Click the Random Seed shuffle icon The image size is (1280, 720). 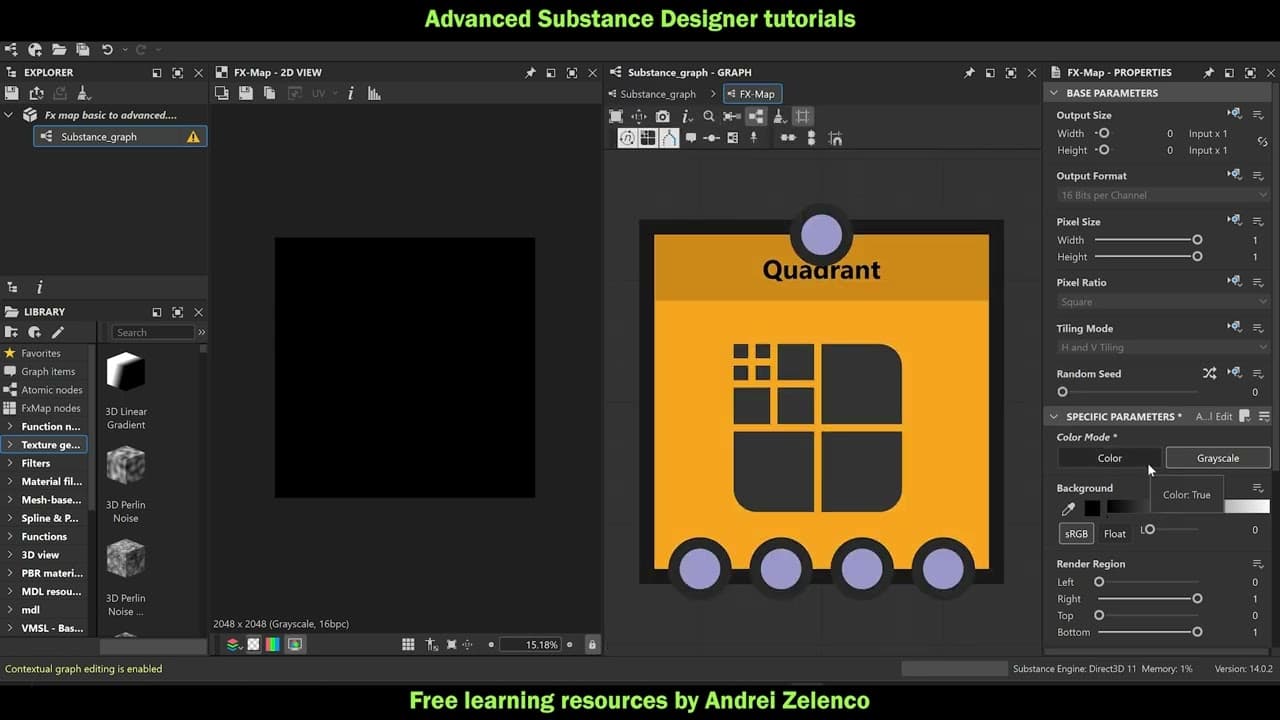[1209, 373]
